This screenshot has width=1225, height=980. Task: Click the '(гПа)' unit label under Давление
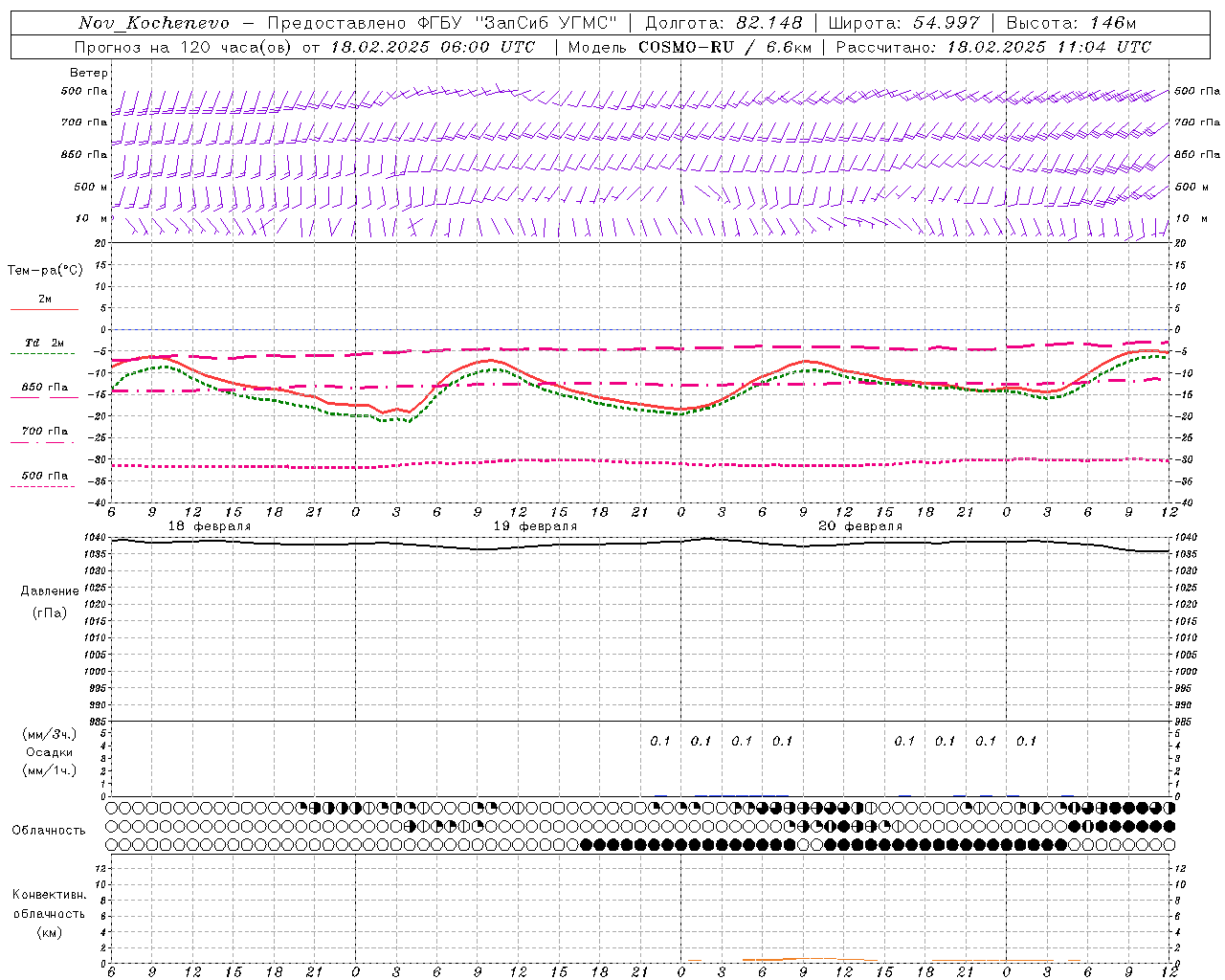50,612
